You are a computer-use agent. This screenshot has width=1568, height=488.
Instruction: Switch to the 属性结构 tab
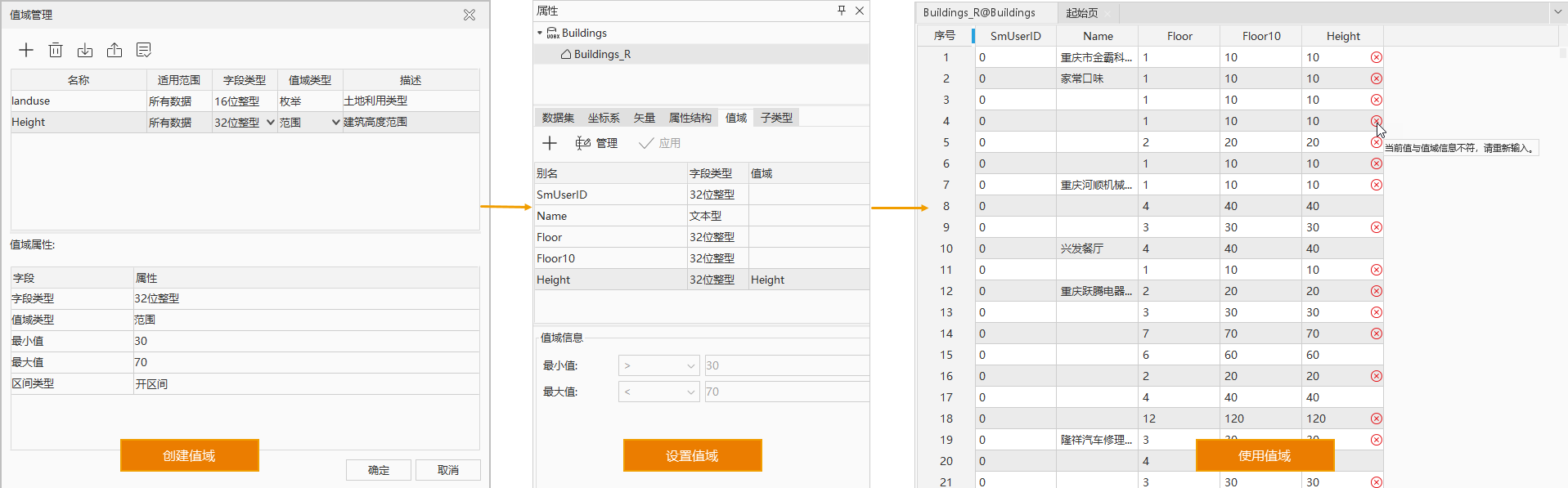690,118
